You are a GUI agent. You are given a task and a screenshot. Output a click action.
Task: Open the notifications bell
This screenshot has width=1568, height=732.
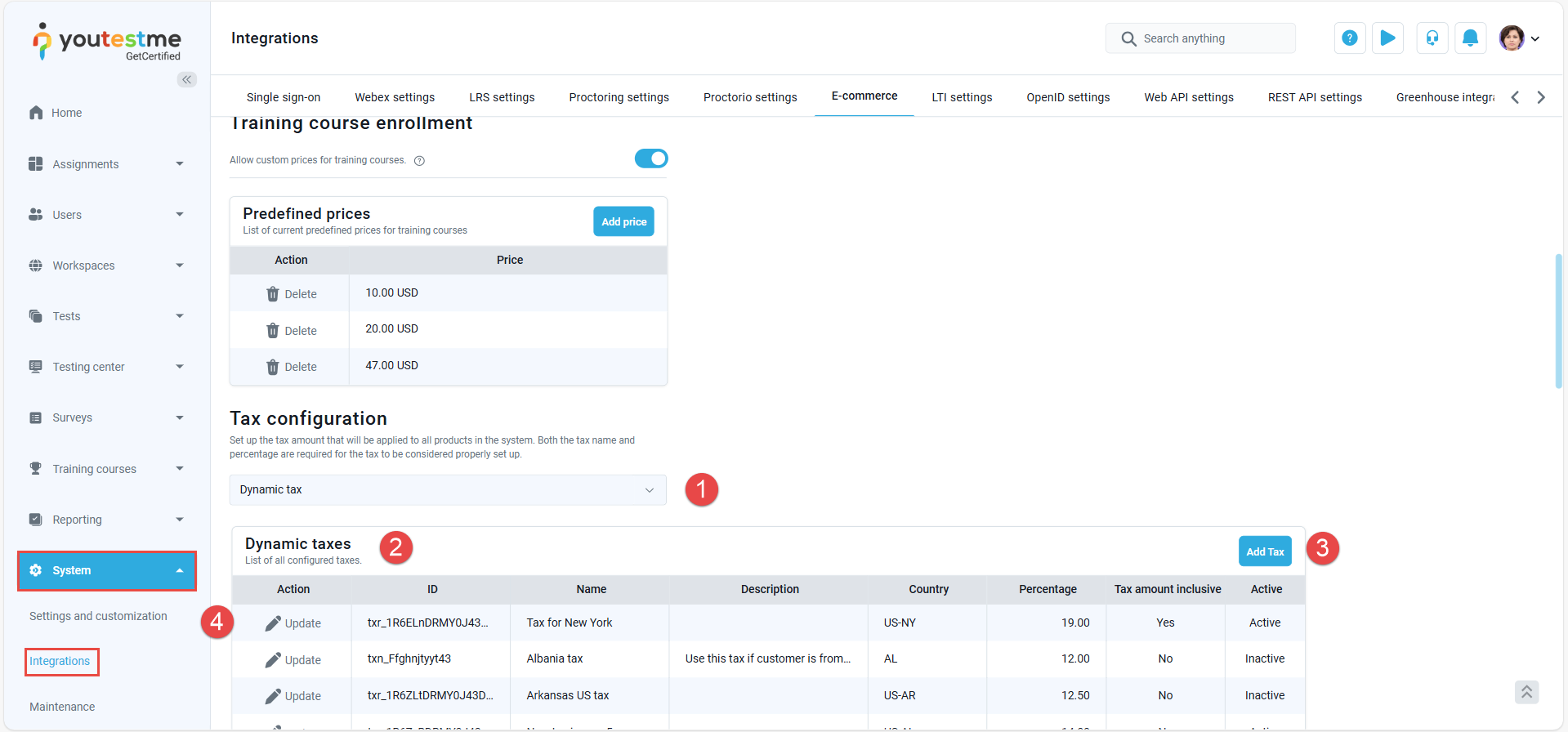[1470, 38]
